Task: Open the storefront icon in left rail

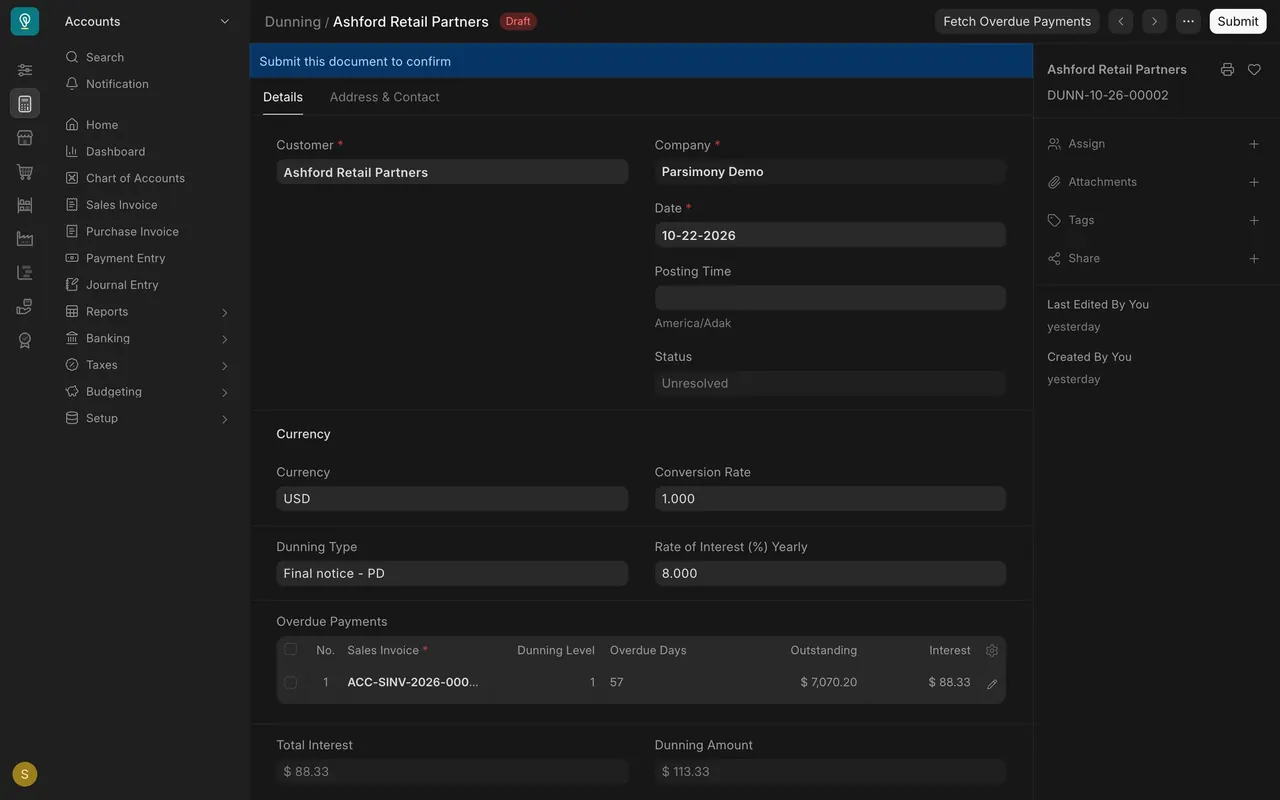Action: click(x=25, y=138)
